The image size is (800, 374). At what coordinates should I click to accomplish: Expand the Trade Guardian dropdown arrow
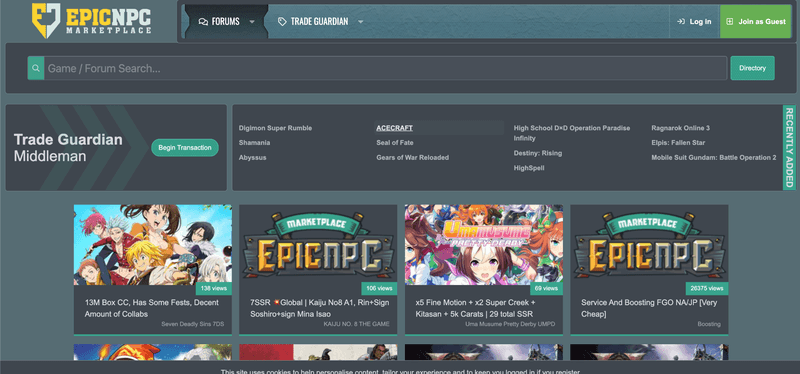point(360,21)
